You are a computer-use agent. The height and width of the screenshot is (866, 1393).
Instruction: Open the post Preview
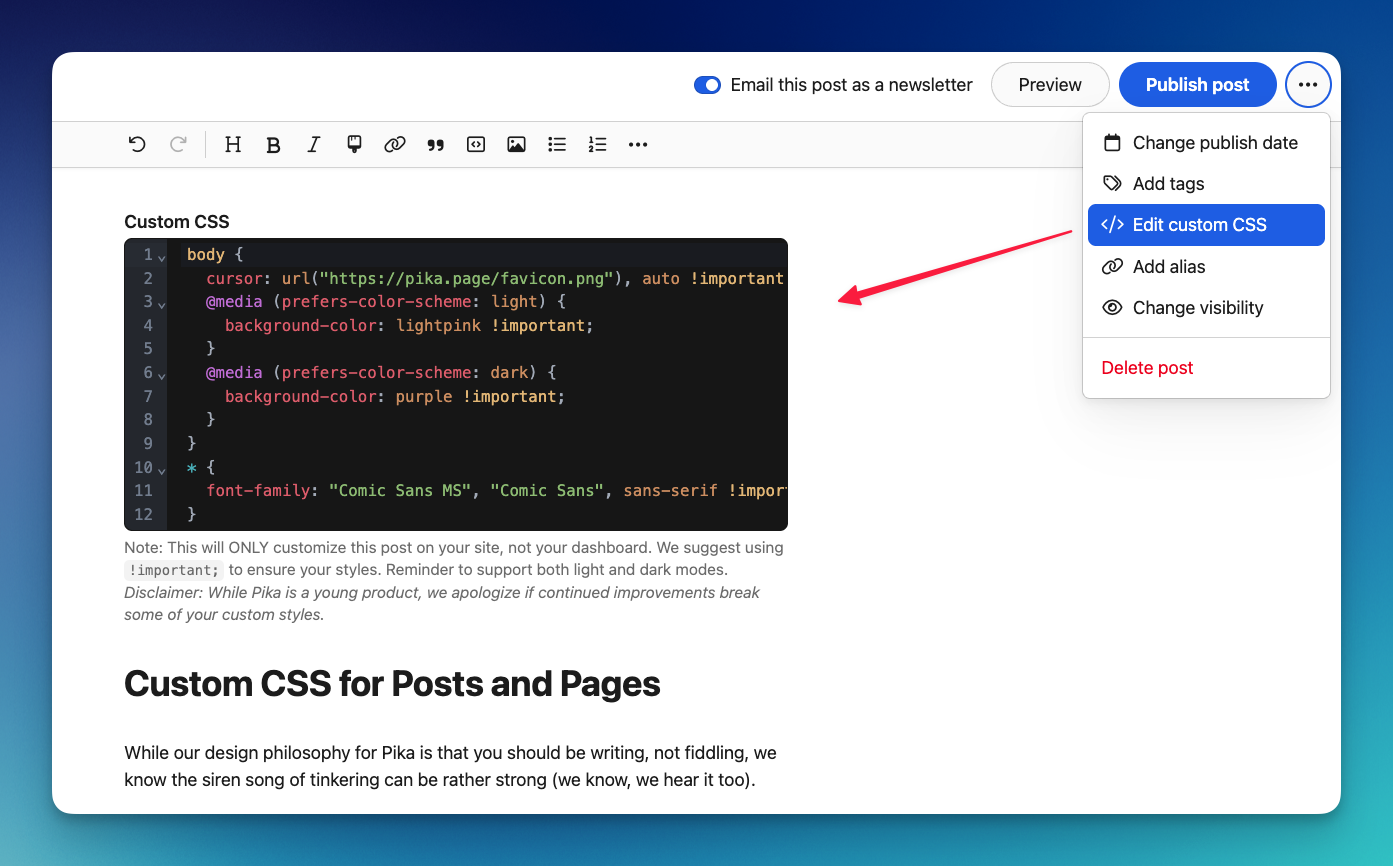pos(1050,84)
